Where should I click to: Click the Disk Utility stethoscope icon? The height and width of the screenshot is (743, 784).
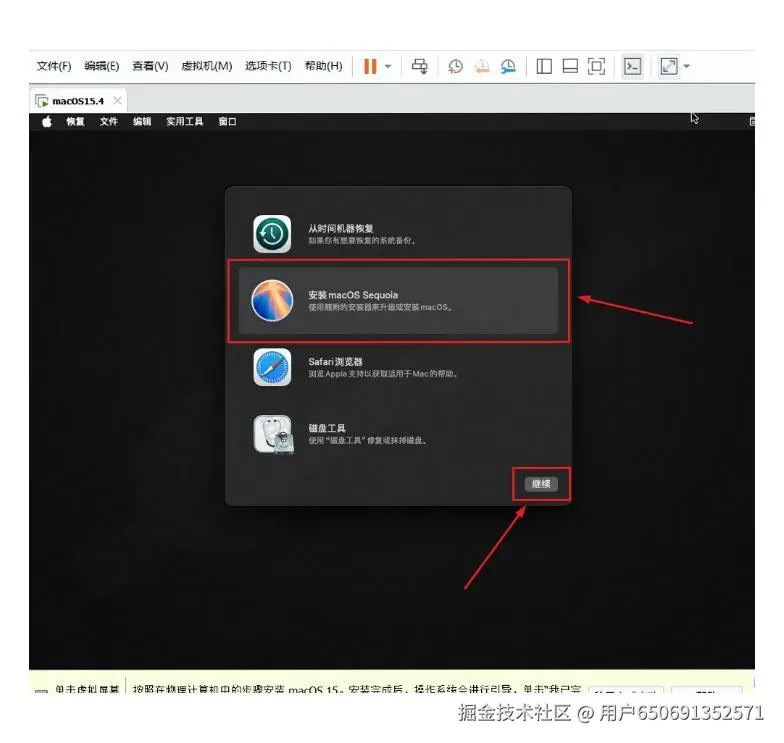click(273, 434)
